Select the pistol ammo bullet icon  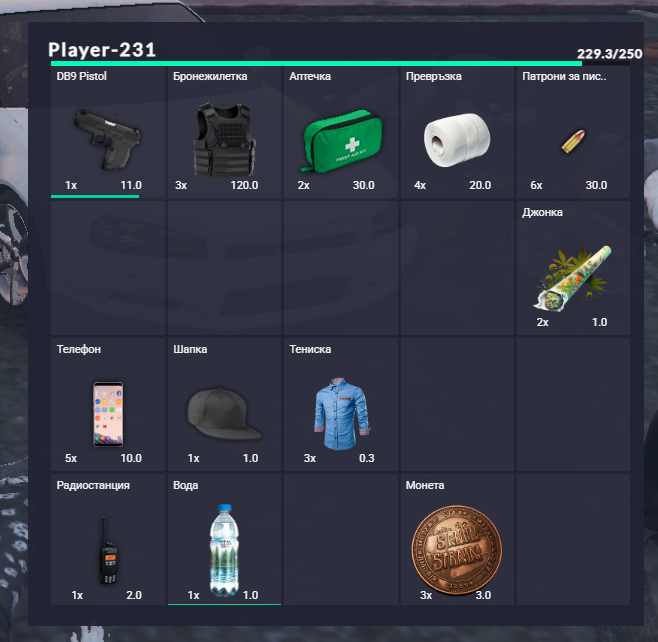pyautogui.click(x=573, y=141)
